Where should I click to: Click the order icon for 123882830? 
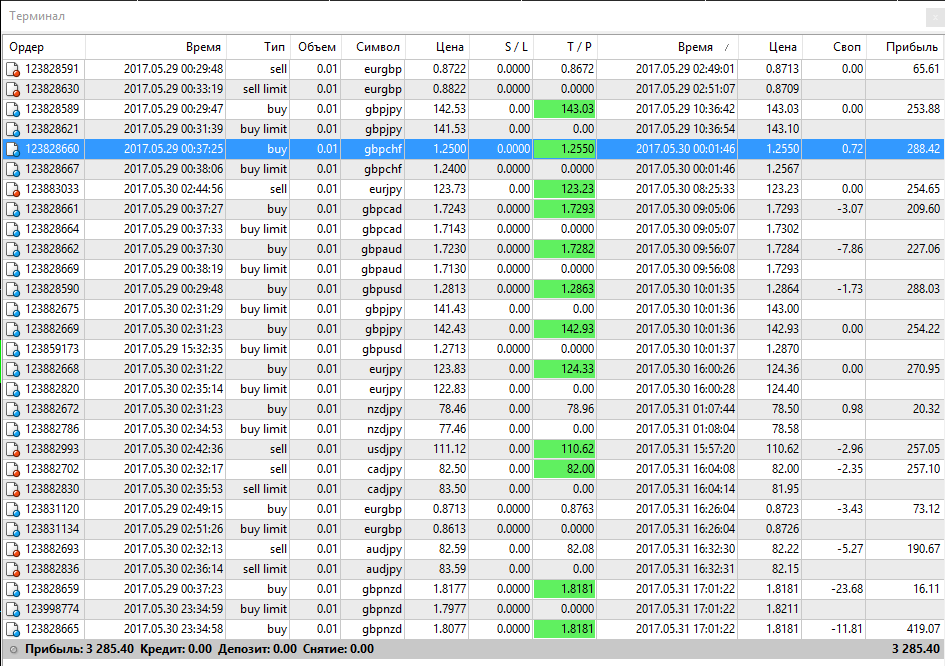13,489
